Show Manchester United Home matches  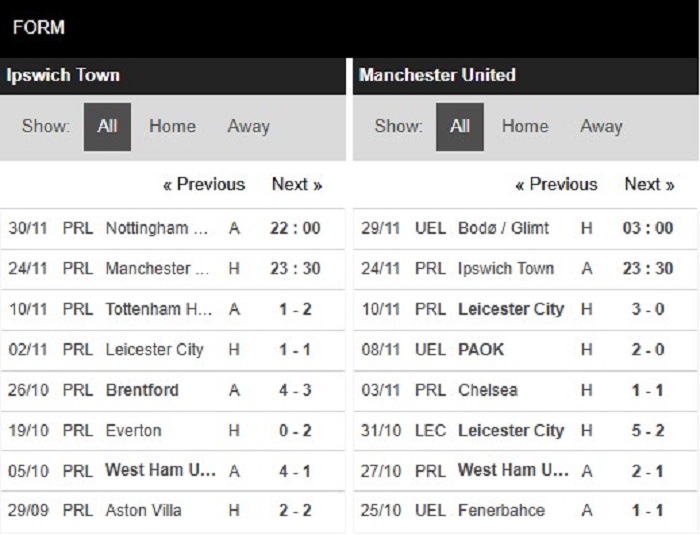coord(525,126)
